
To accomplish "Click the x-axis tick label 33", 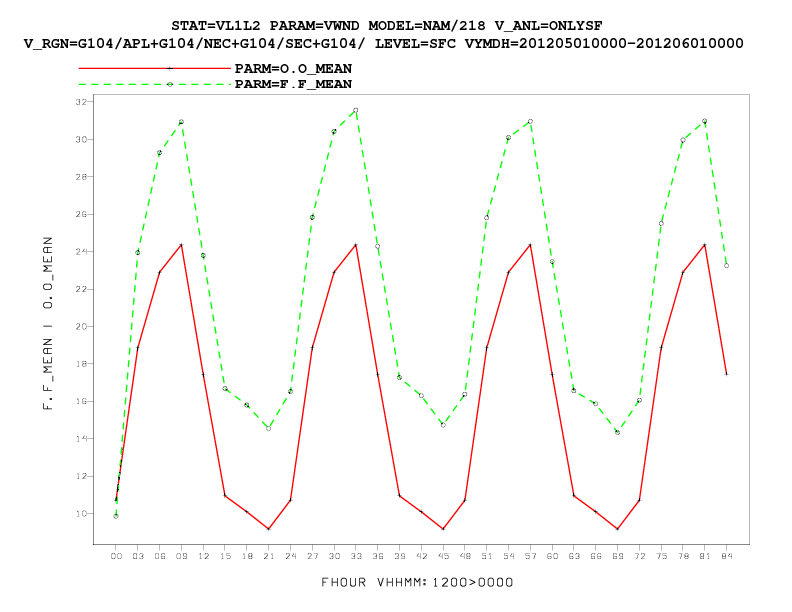I will click(x=356, y=556).
